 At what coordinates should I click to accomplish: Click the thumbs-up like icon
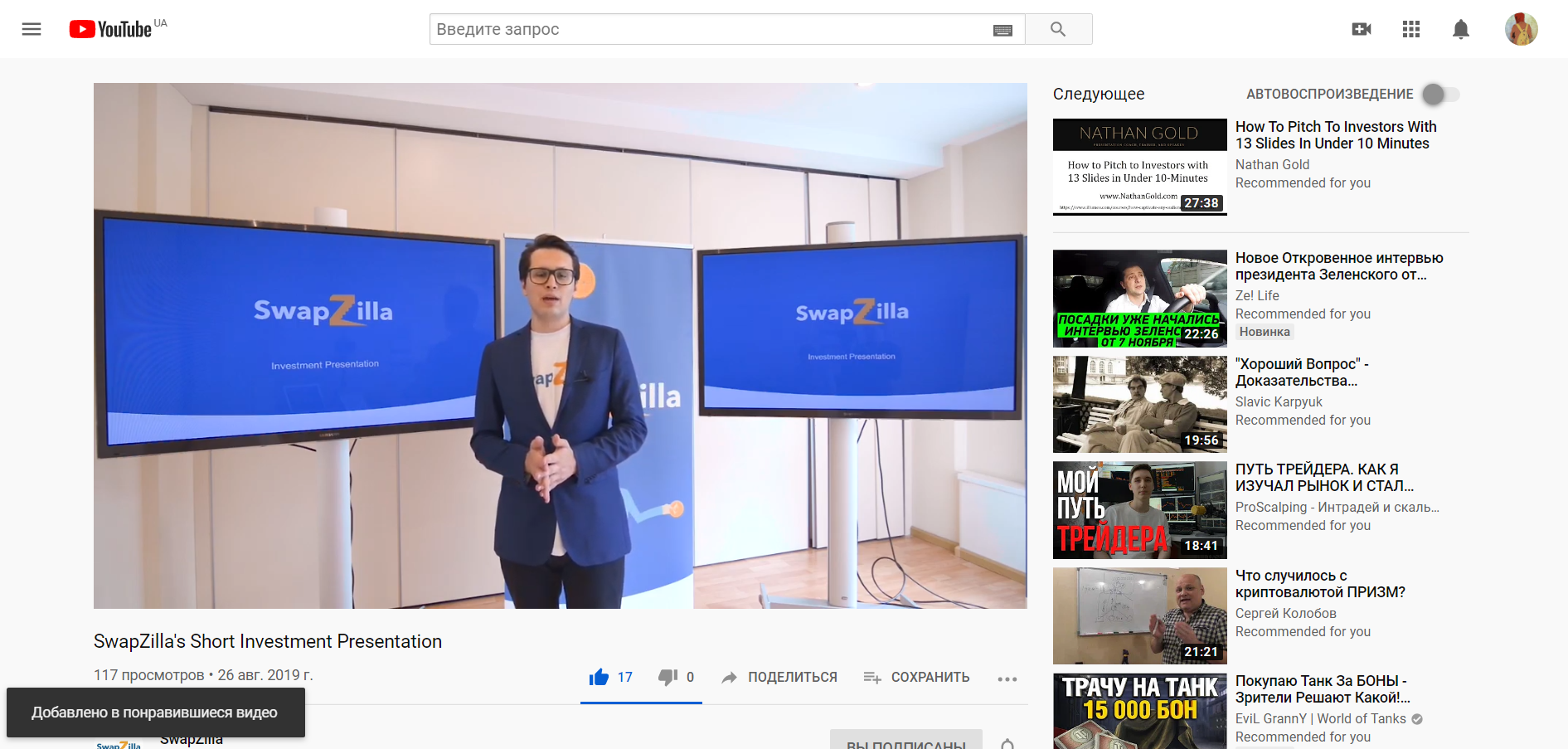pyautogui.click(x=599, y=677)
